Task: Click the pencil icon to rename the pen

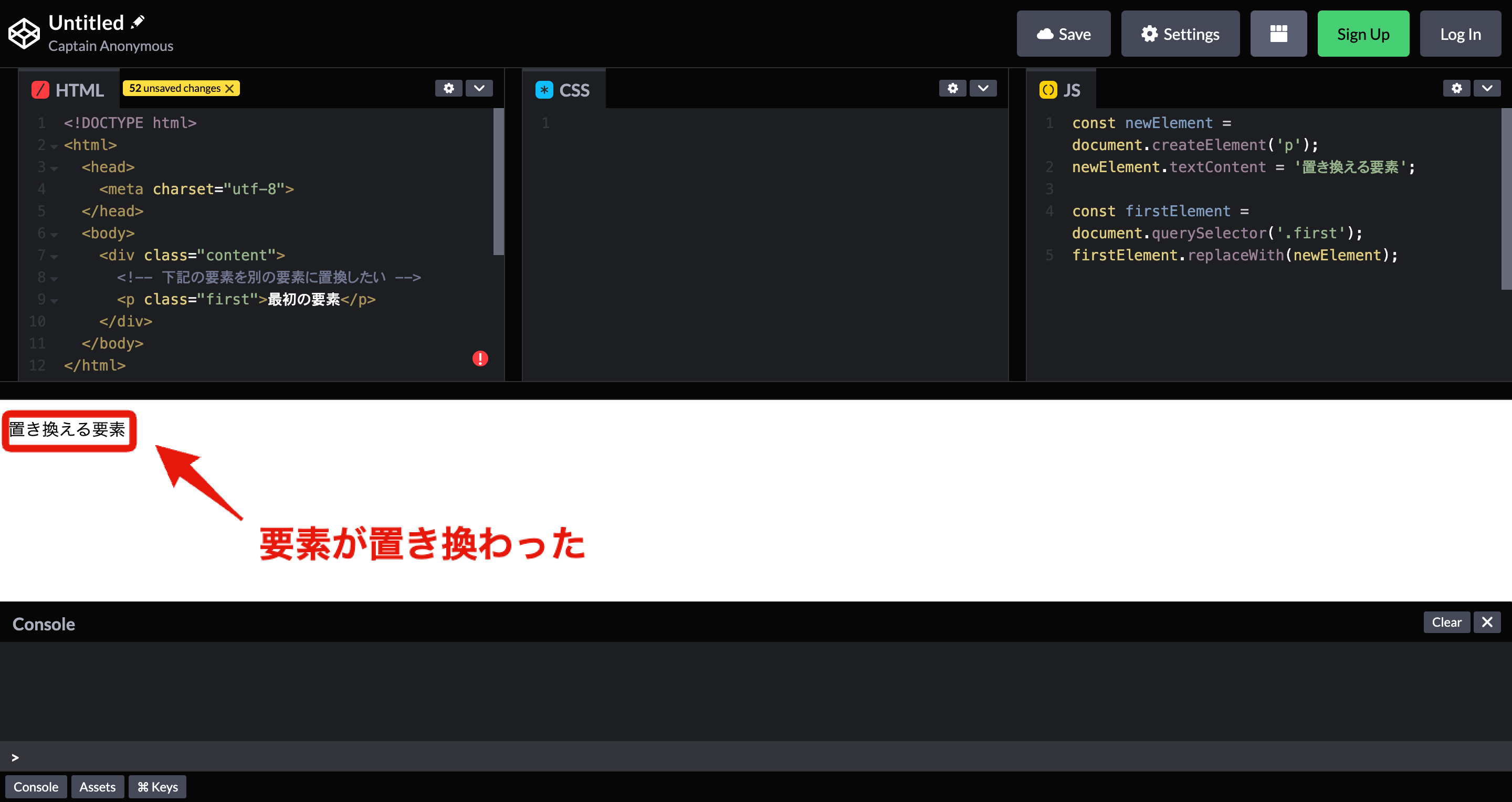Action: pyautogui.click(x=138, y=21)
